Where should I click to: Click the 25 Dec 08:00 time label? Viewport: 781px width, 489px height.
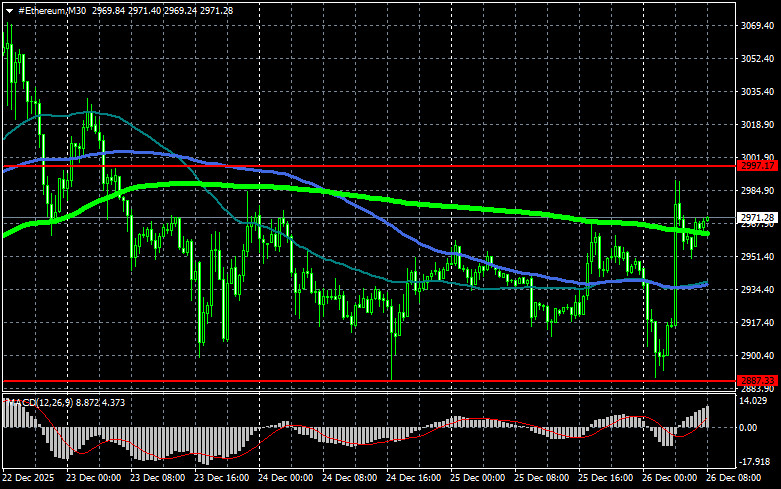point(541,478)
